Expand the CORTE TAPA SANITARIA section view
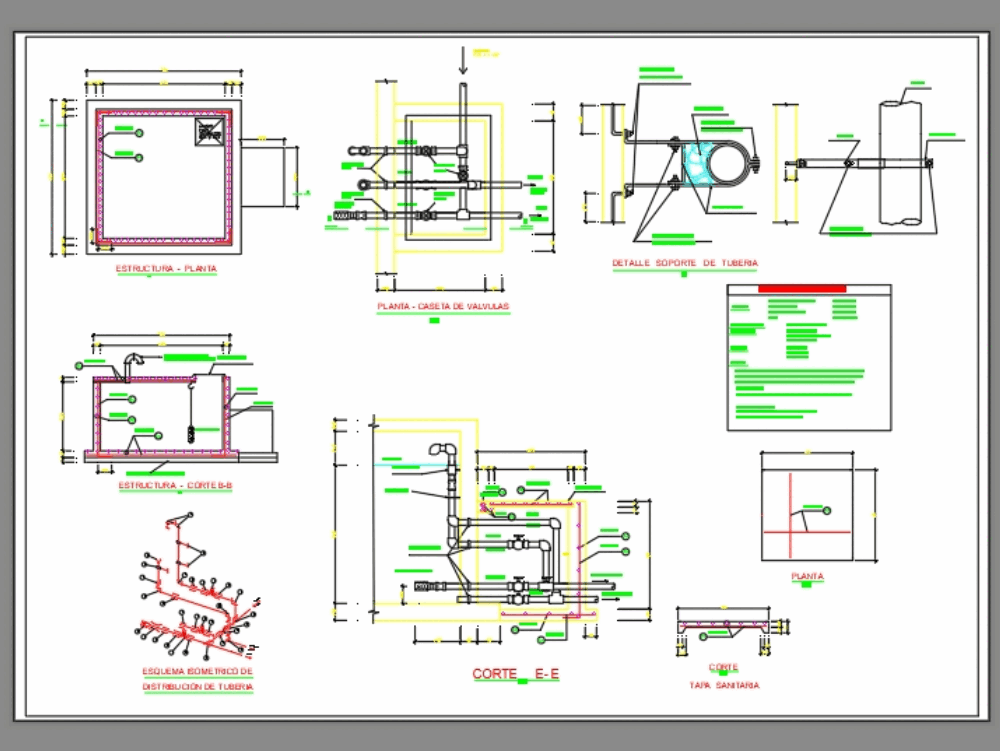Image resolution: width=1000 pixels, height=751 pixels. (724, 622)
